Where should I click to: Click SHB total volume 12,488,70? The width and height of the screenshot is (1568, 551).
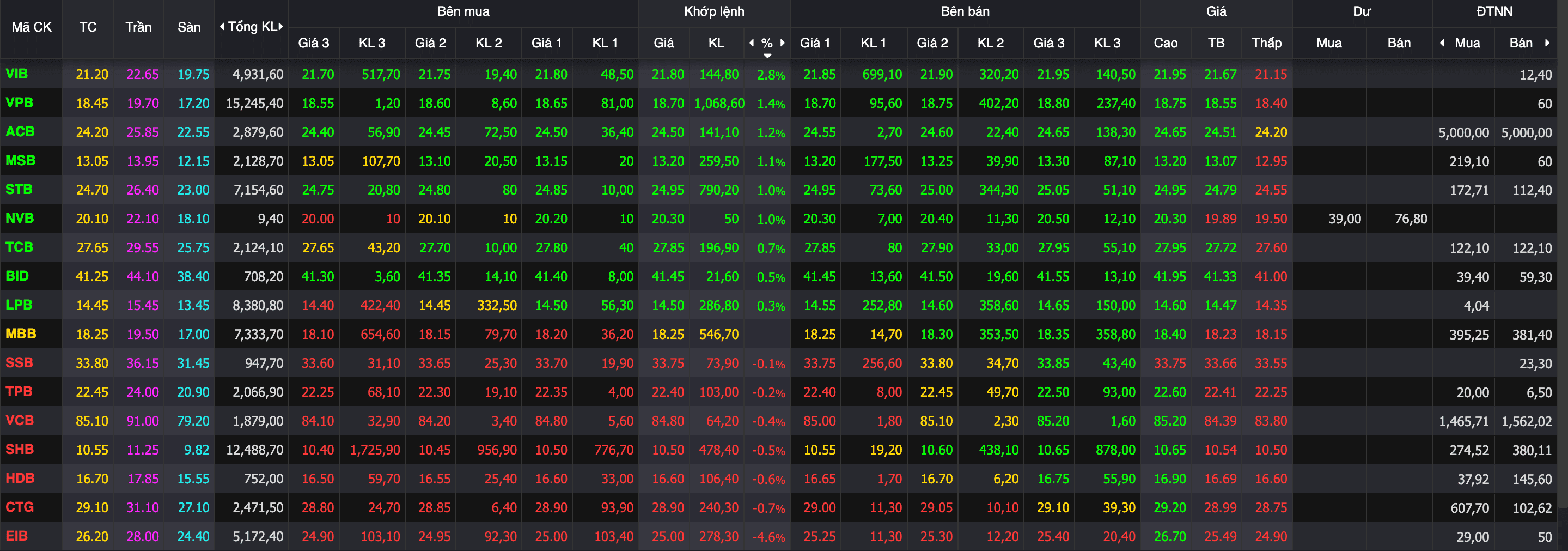coord(254,450)
